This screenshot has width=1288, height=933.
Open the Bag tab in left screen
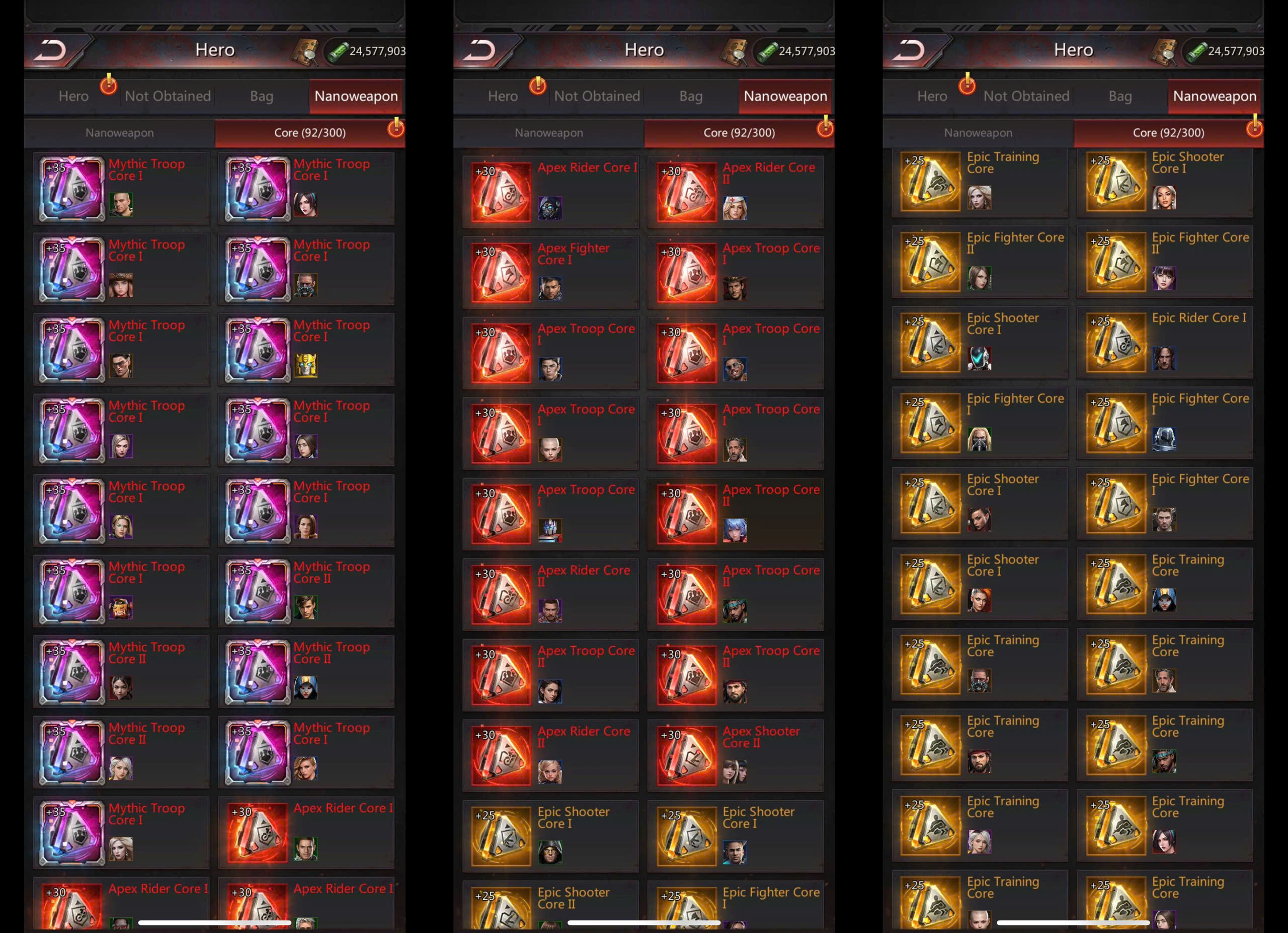point(262,96)
